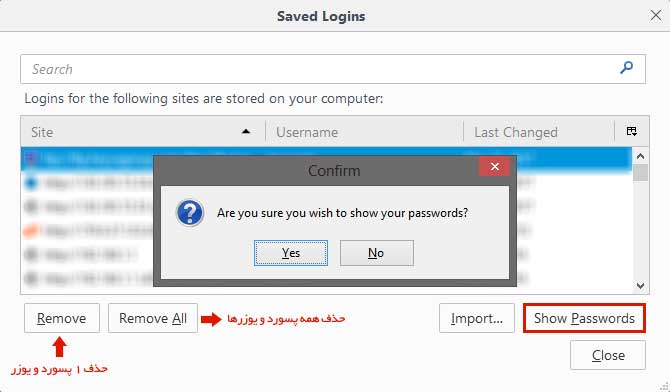
Task: Click the magnifier icon in the search box
Action: pyautogui.click(x=626, y=68)
